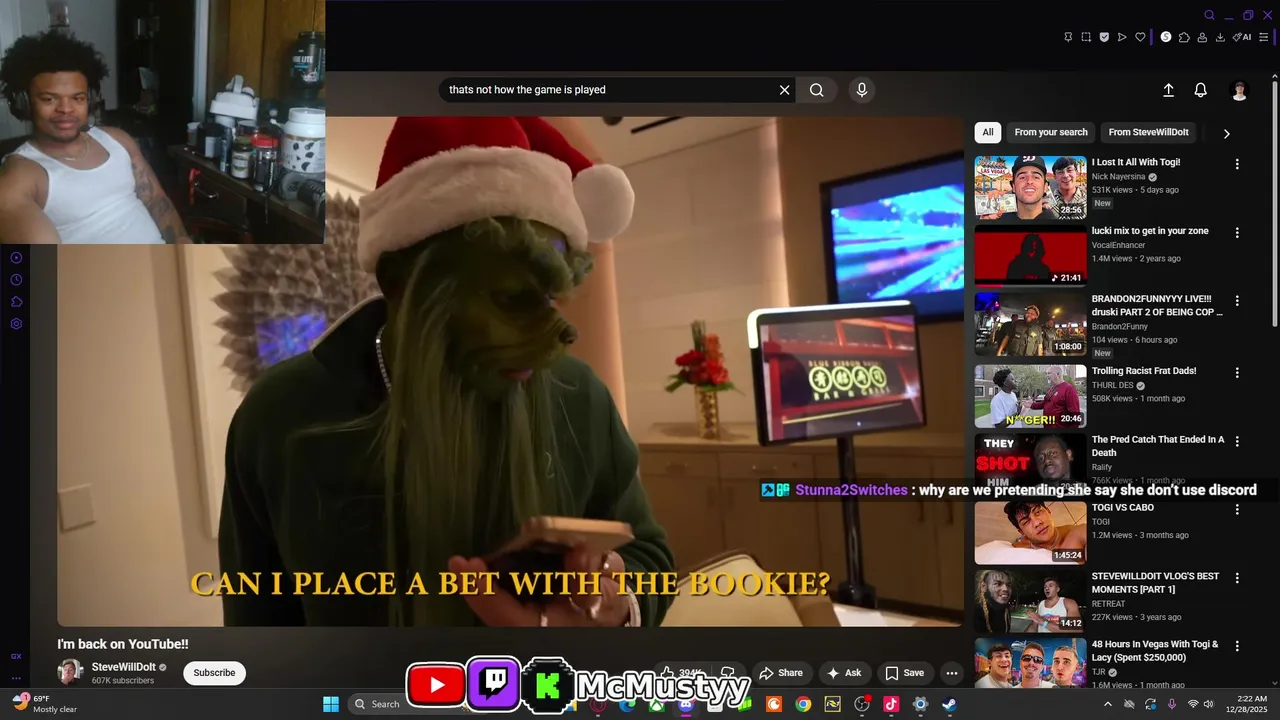
Task: Start voice search with the microphone icon
Action: 862,90
